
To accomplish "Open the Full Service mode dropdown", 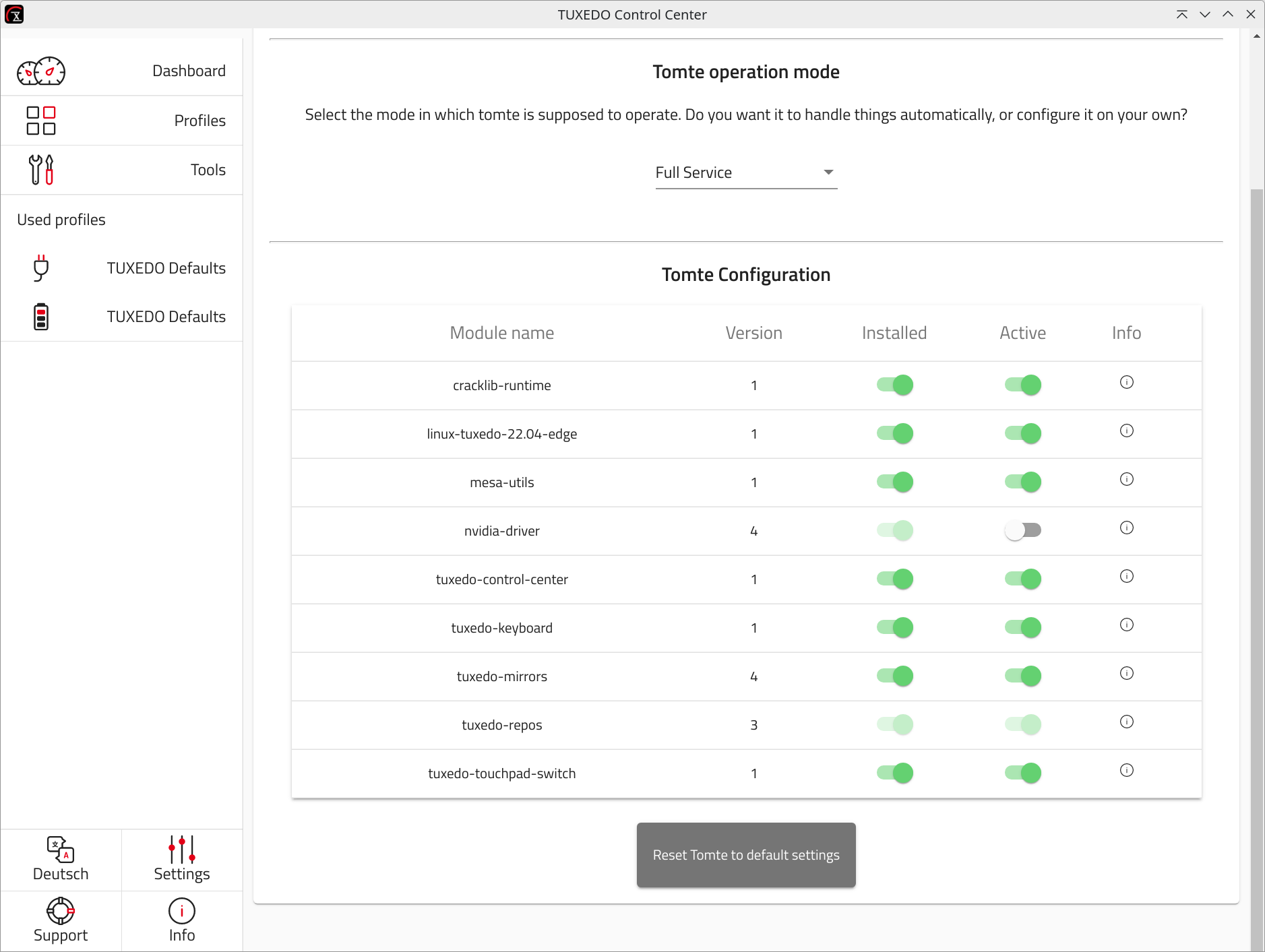I will [746, 172].
